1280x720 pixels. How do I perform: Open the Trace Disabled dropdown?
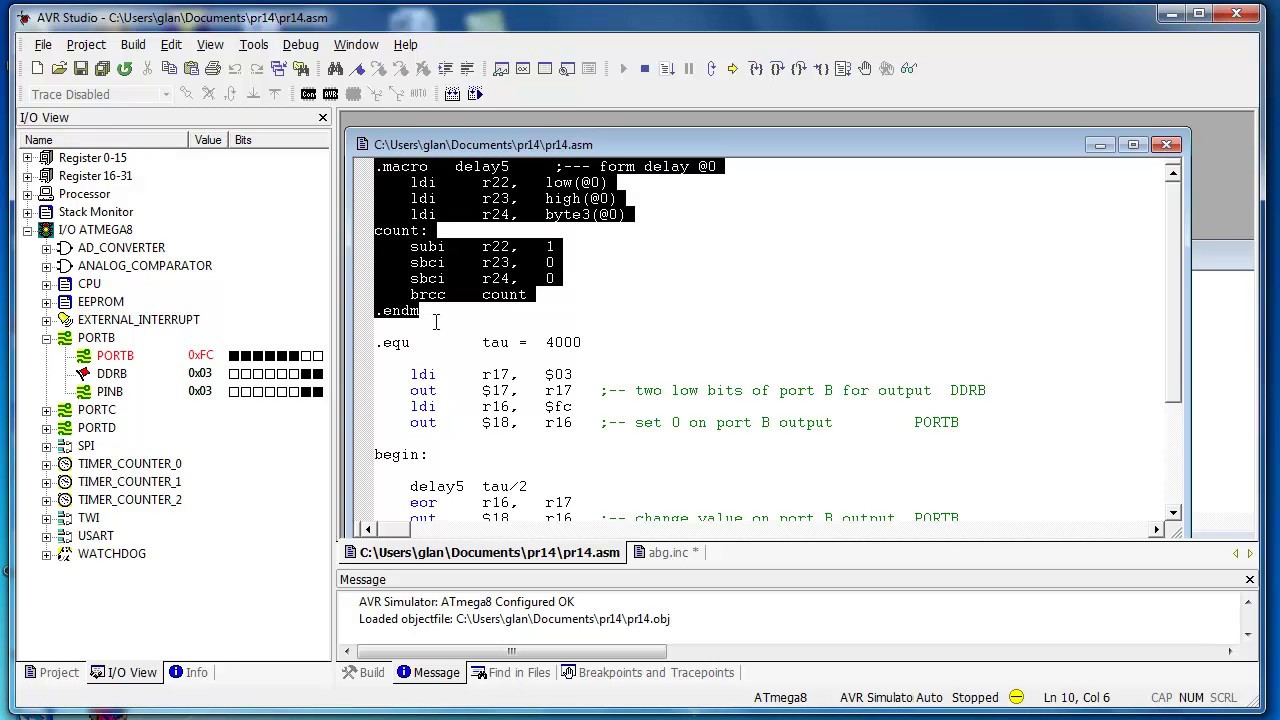[166, 94]
